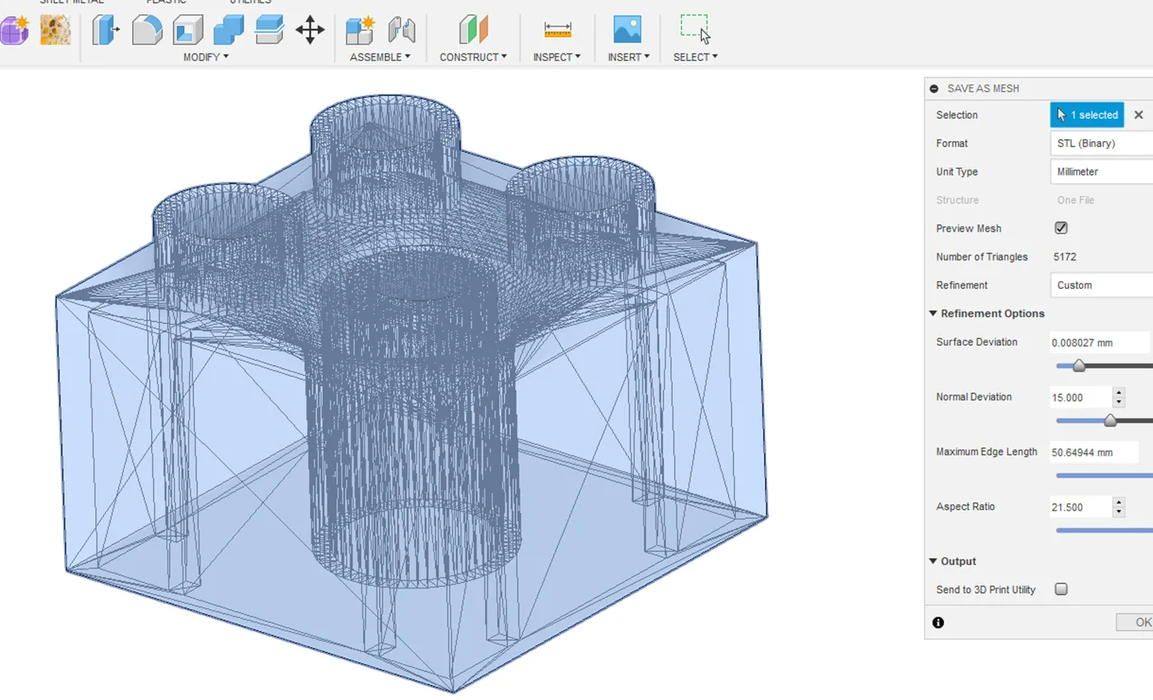The image size is (1153, 700).
Task: Click the Normal Deviation slider handle
Action: [1110, 421]
